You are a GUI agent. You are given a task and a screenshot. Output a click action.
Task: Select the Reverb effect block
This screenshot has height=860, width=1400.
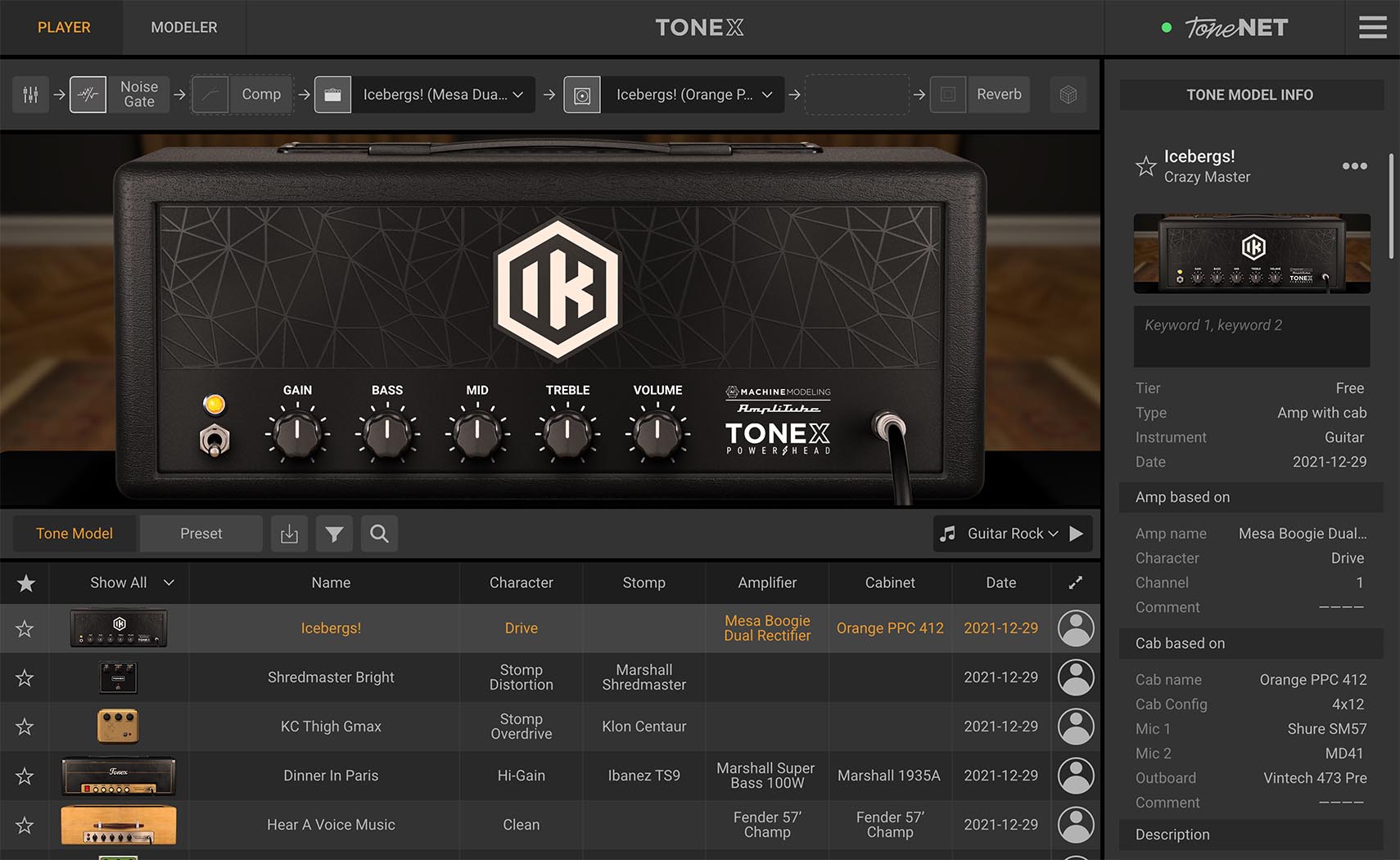(979, 94)
